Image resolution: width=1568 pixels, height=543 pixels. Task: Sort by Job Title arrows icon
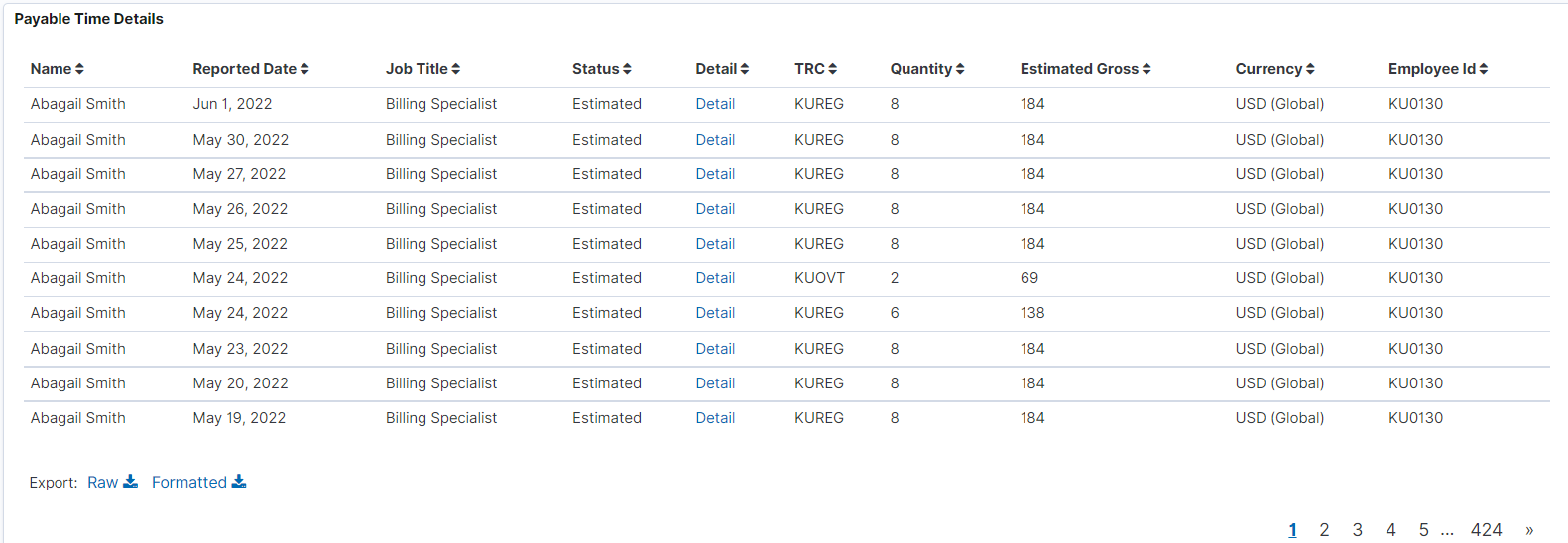pyautogui.click(x=455, y=69)
